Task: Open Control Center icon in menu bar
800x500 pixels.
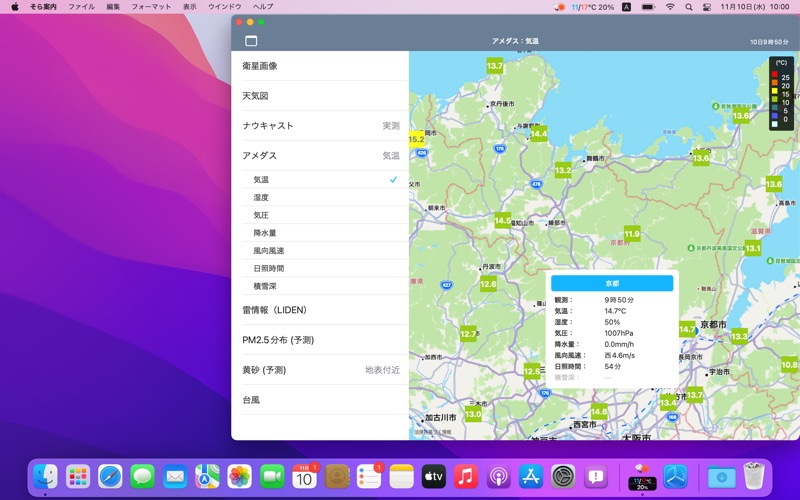Action: pyautogui.click(x=707, y=7)
